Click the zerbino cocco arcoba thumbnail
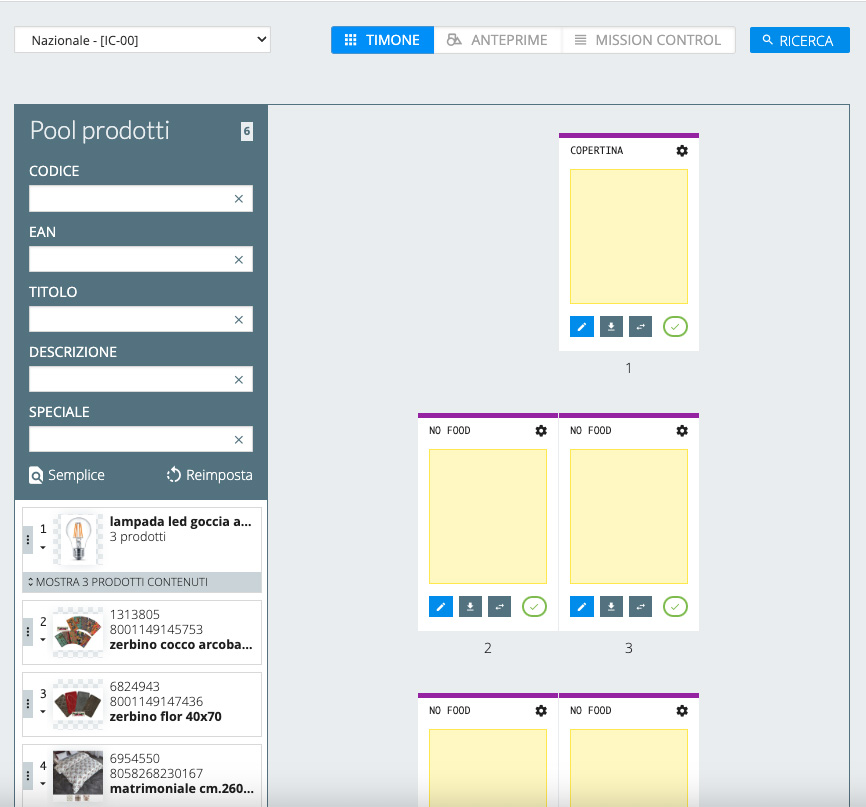This screenshot has width=866, height=807. pos(78,632)
